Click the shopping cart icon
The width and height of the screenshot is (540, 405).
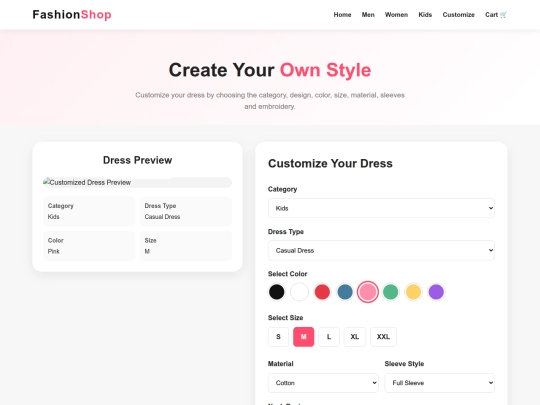point(503,14)
